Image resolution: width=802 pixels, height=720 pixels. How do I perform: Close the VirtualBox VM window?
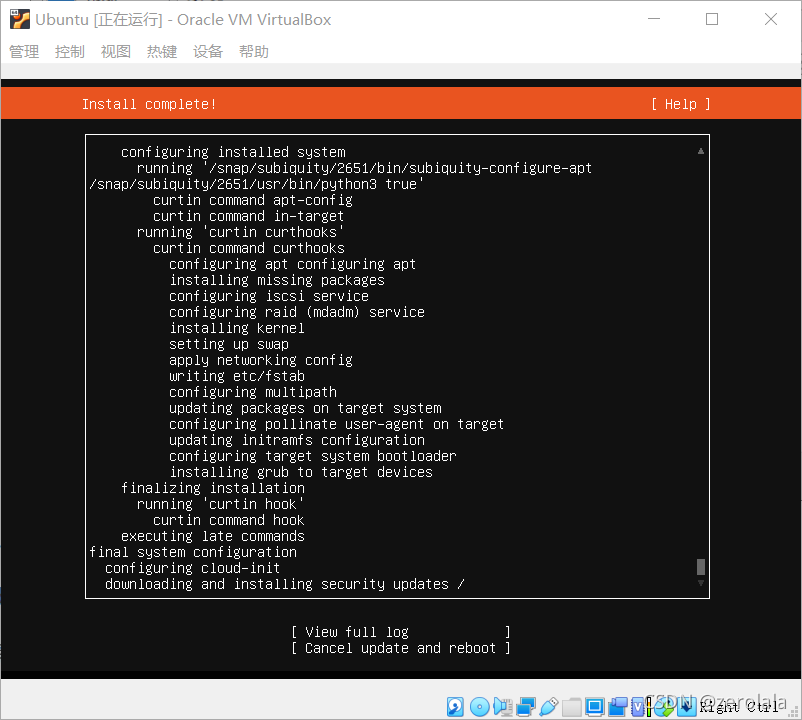point(771,19)
